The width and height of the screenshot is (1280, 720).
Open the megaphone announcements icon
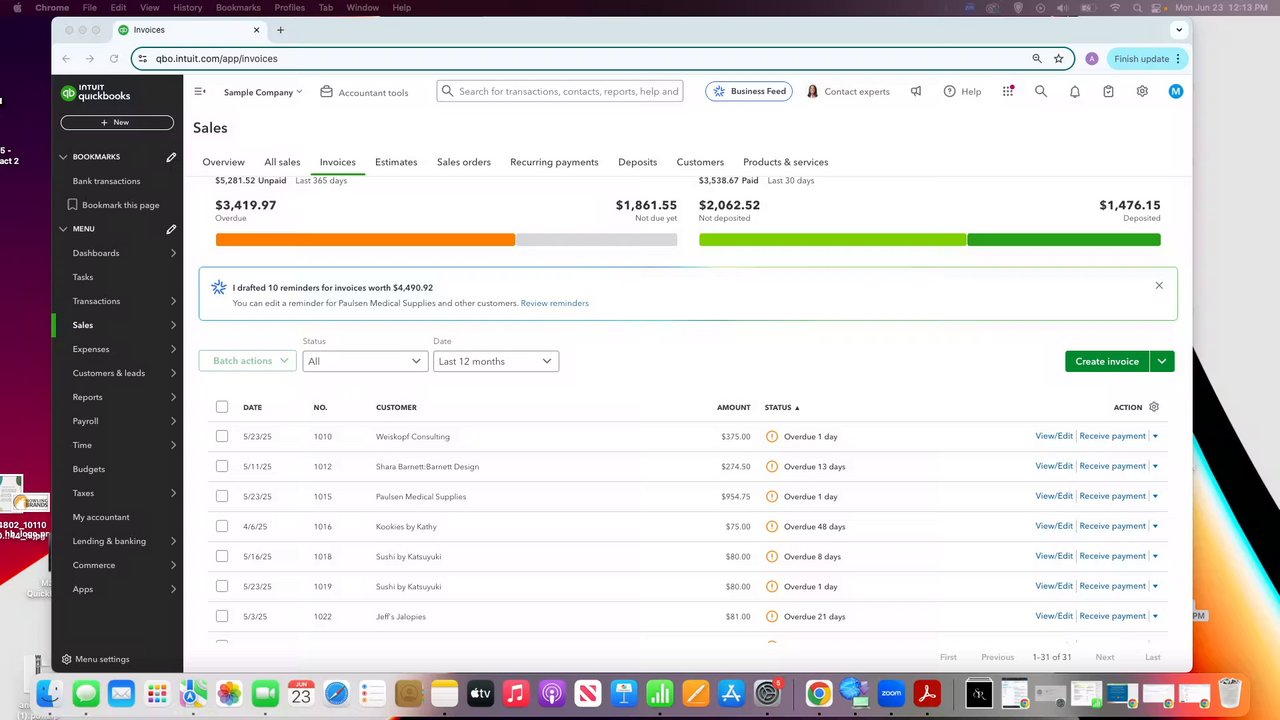(x=916, y=91)
